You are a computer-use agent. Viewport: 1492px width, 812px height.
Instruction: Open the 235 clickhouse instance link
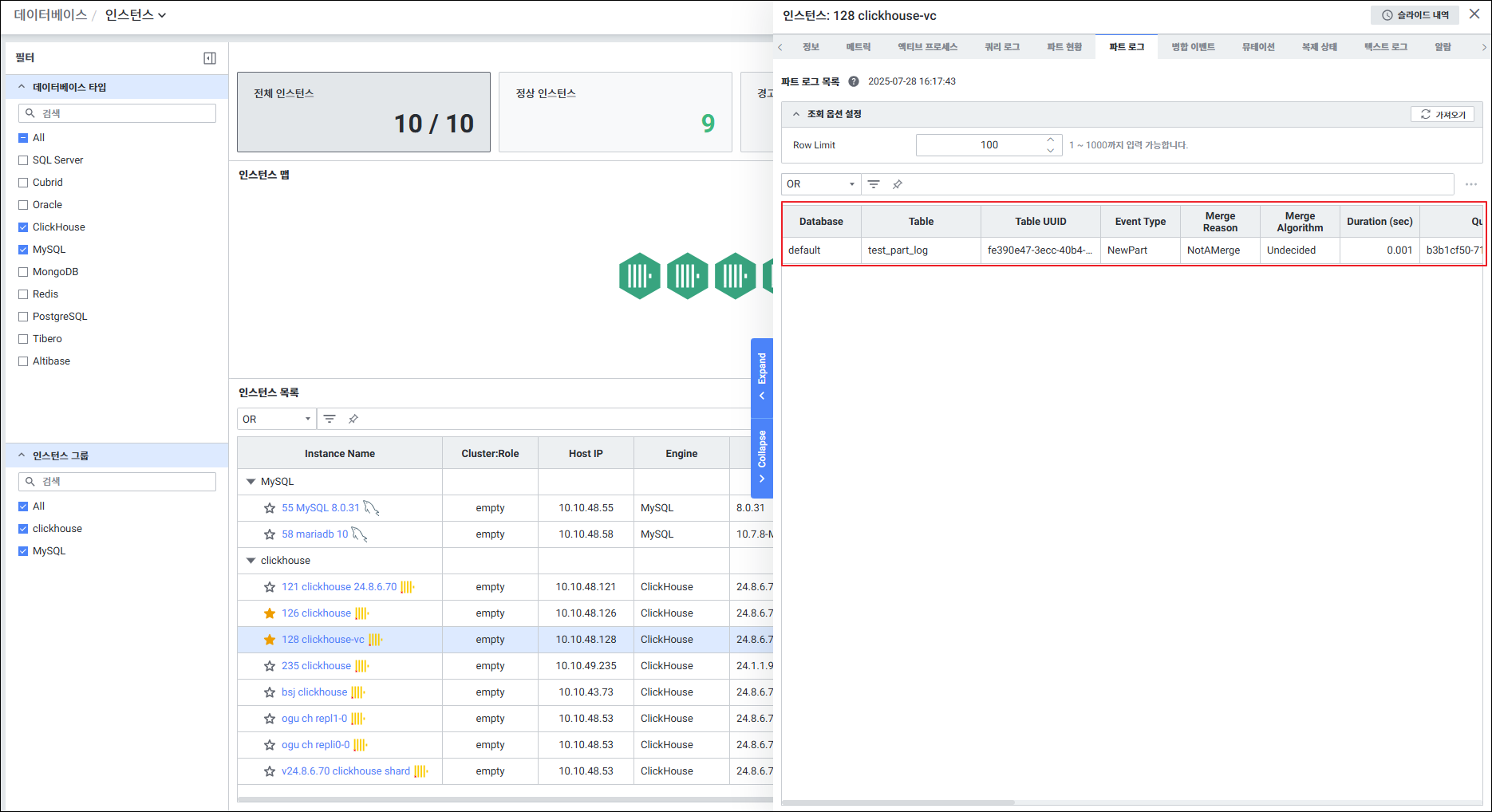tap(316, 666)
